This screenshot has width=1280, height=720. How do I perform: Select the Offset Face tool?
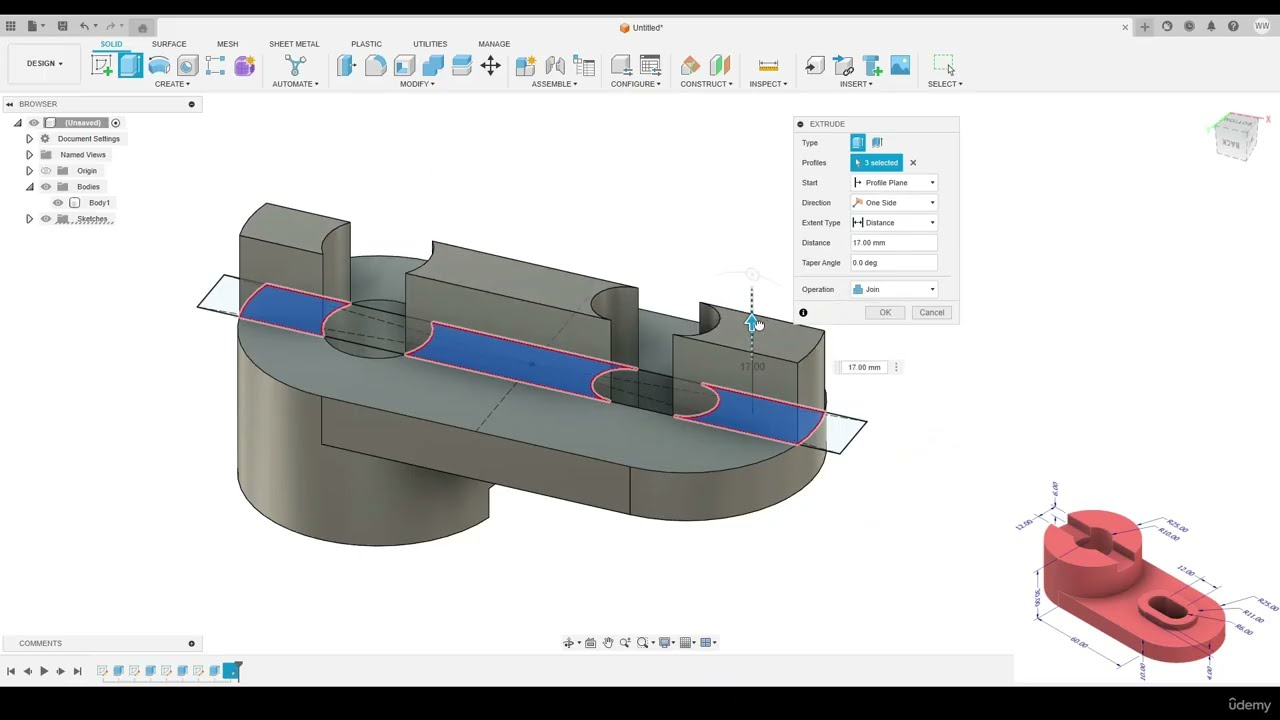pyautogui.click(x=461, y=66)
